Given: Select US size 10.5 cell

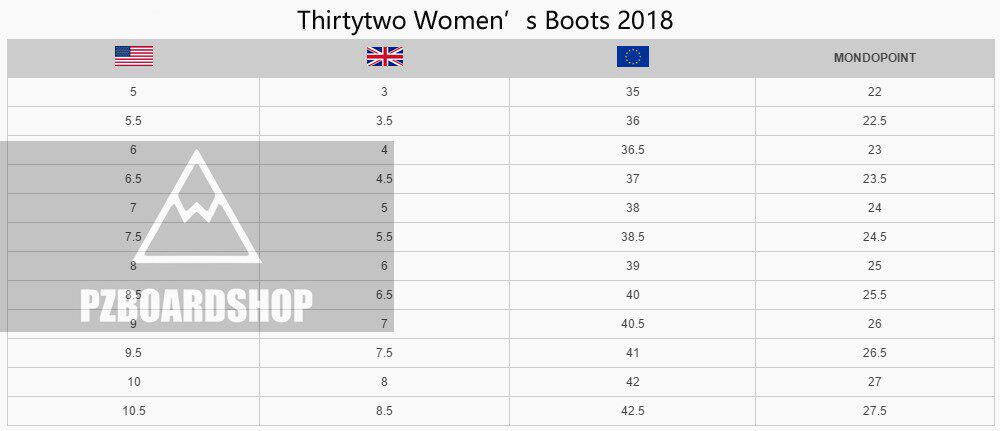Looking at the screenshot, I should (133, 411).
